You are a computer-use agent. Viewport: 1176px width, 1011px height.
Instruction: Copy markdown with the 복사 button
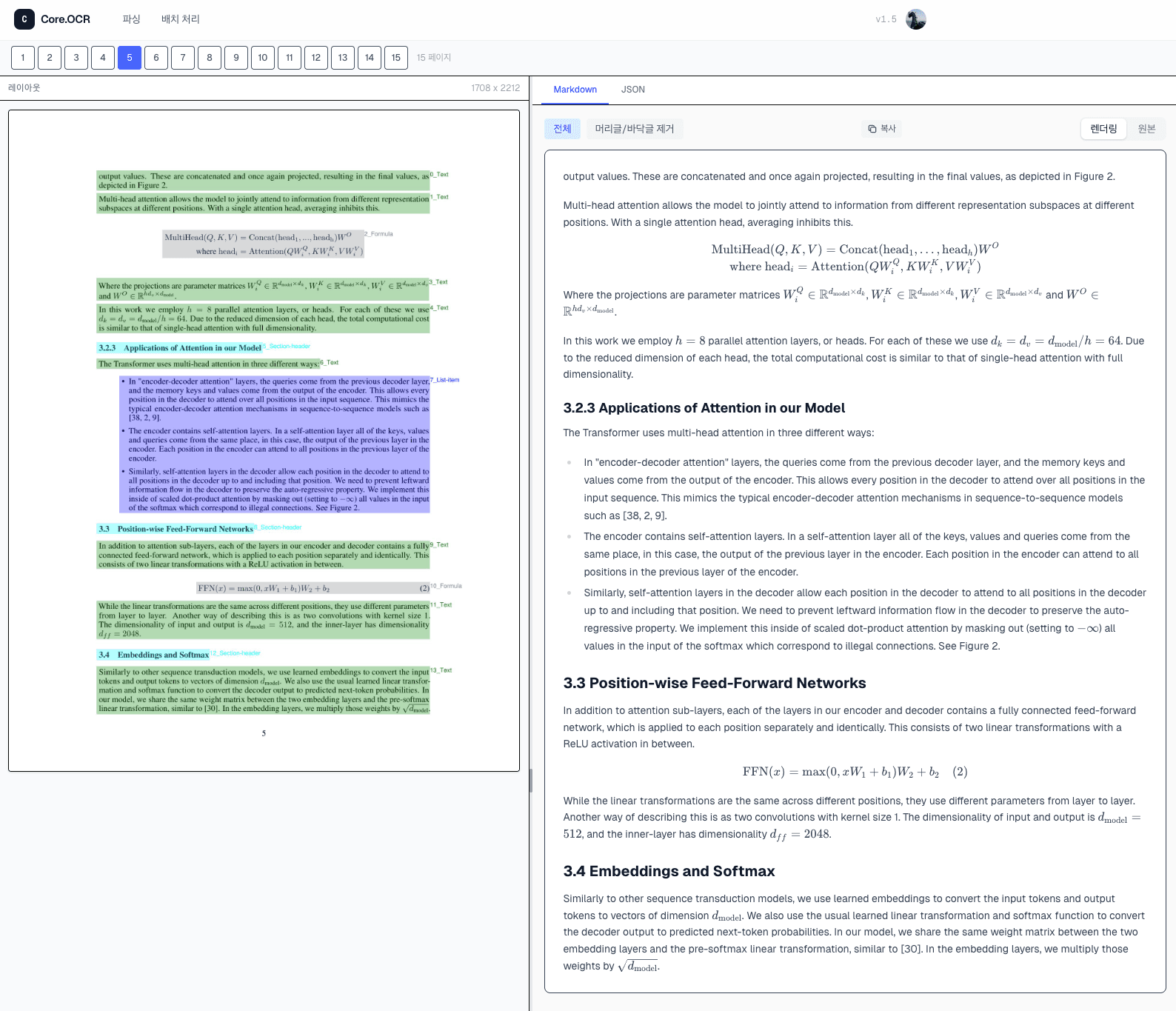(x=882, y=129)
